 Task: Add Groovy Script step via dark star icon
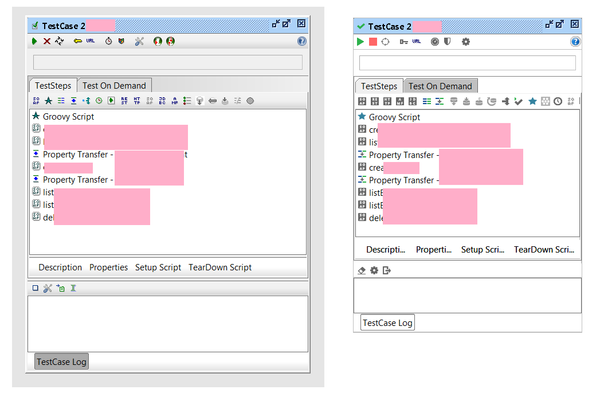[49, 101]
